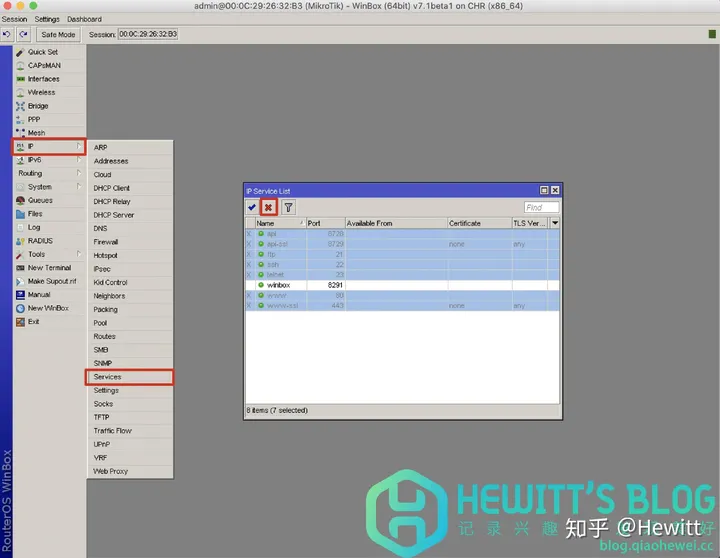Open the Settings menu
This screenshot has width=720, height=558.
(47, 19)
